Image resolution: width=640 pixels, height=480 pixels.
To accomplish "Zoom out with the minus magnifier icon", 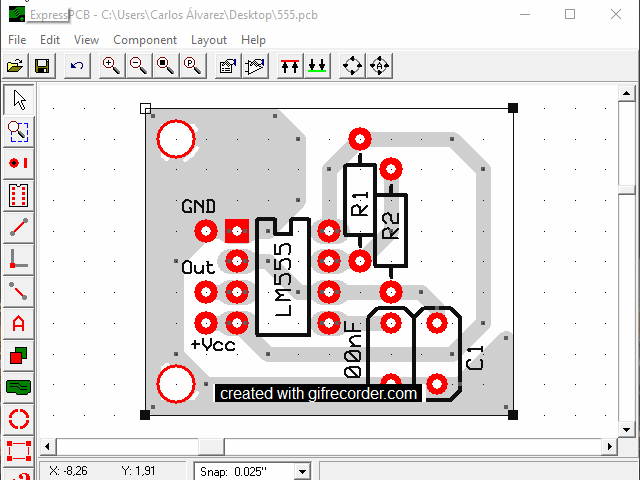I will [138, 65].
